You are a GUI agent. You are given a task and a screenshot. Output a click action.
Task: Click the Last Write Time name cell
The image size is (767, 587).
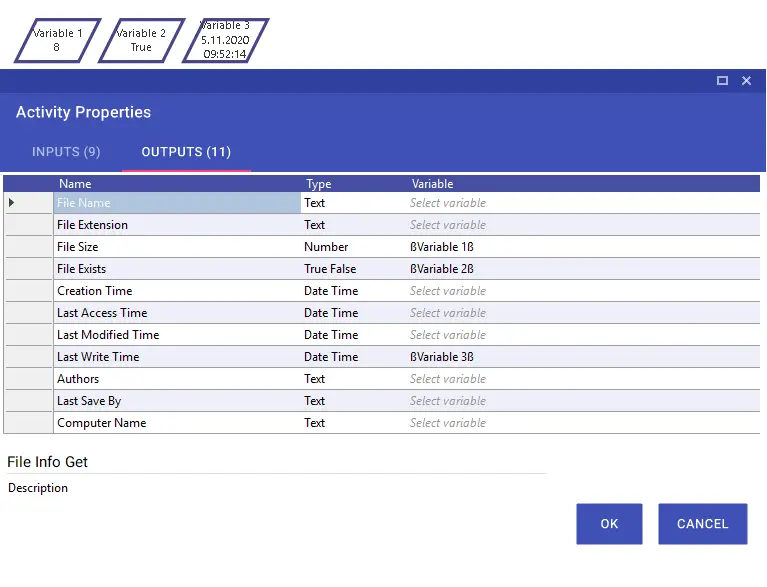point(177,357)
